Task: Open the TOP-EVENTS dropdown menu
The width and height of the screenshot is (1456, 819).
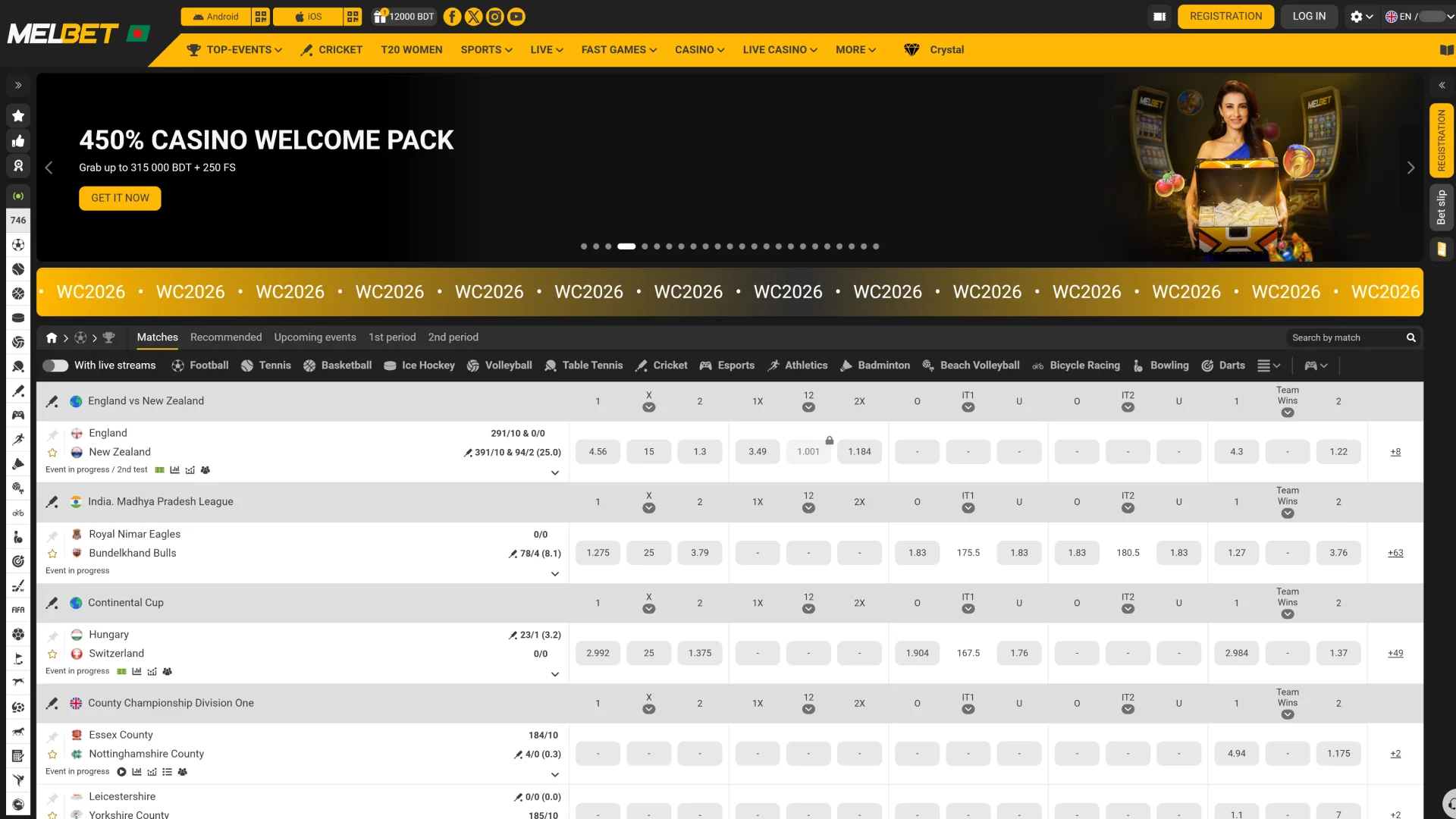Action: coord(235,50)
